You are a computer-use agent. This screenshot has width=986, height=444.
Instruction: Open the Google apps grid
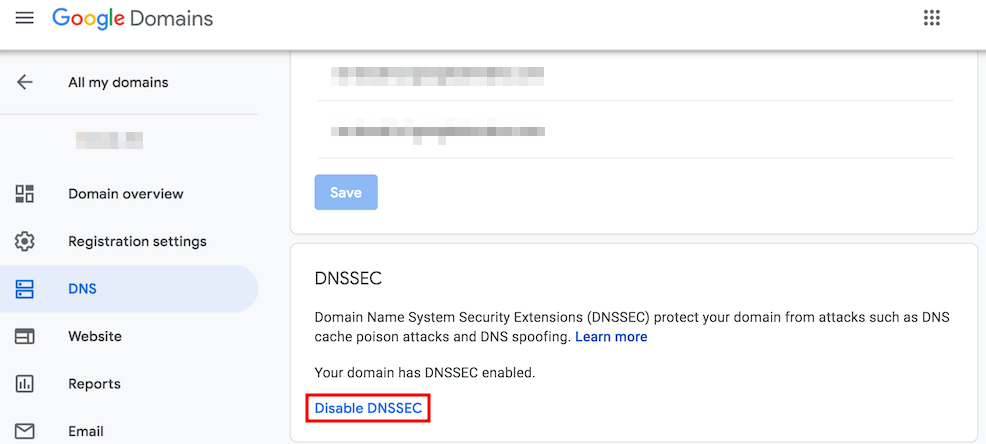931,18
